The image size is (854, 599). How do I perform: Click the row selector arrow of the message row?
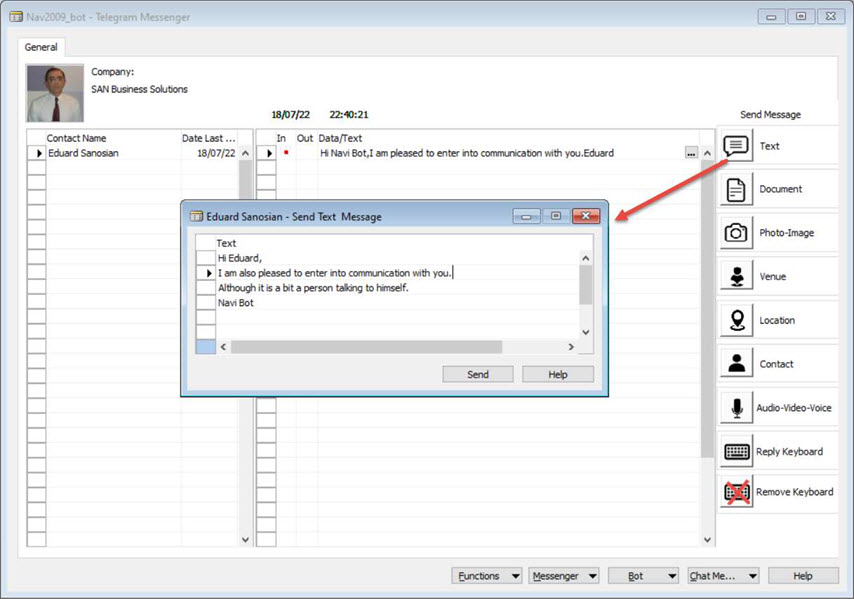click(269, 154)
